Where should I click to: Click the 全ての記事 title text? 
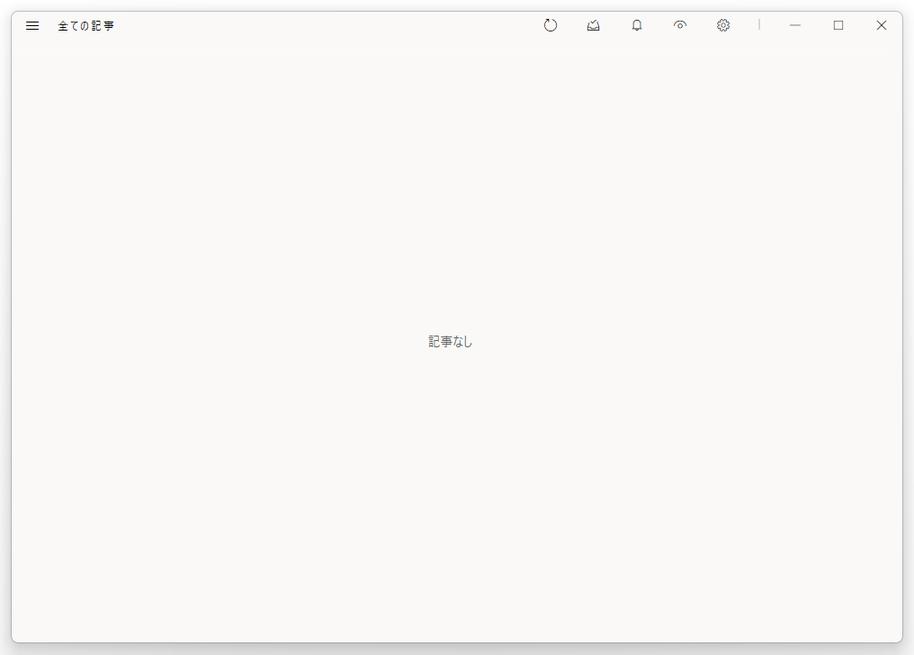(86, 26)
